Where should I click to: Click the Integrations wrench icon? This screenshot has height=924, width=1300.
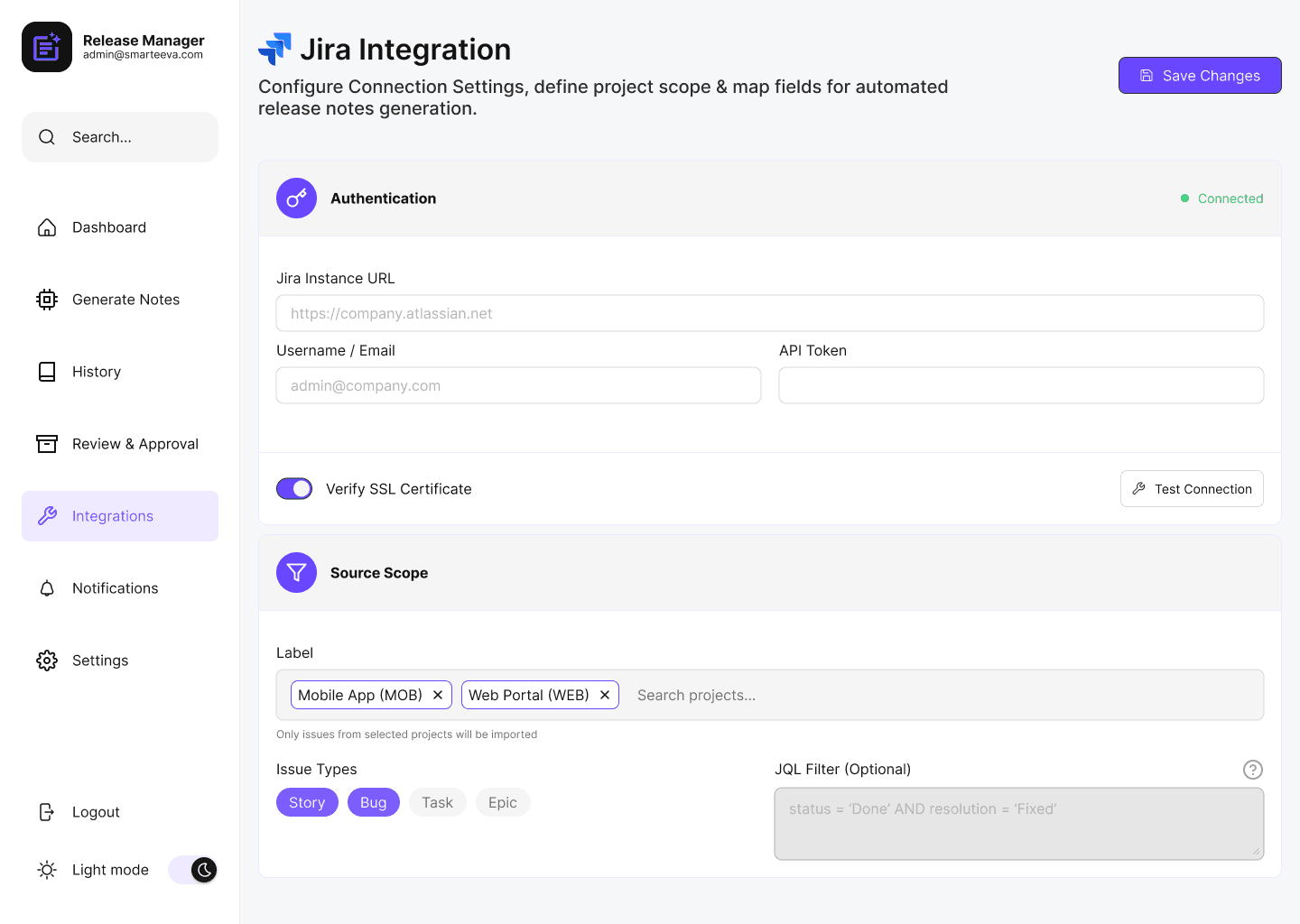pos(47,516)
